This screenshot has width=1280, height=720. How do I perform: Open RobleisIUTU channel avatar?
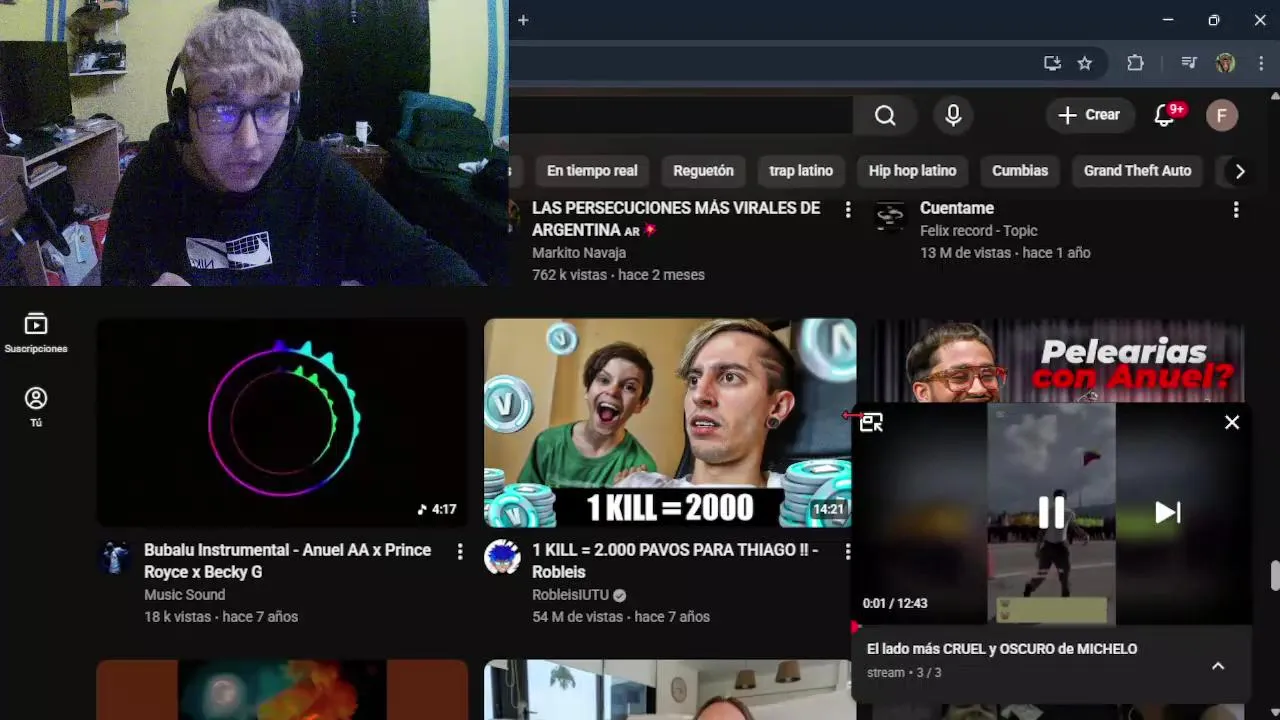pos(502,558)
